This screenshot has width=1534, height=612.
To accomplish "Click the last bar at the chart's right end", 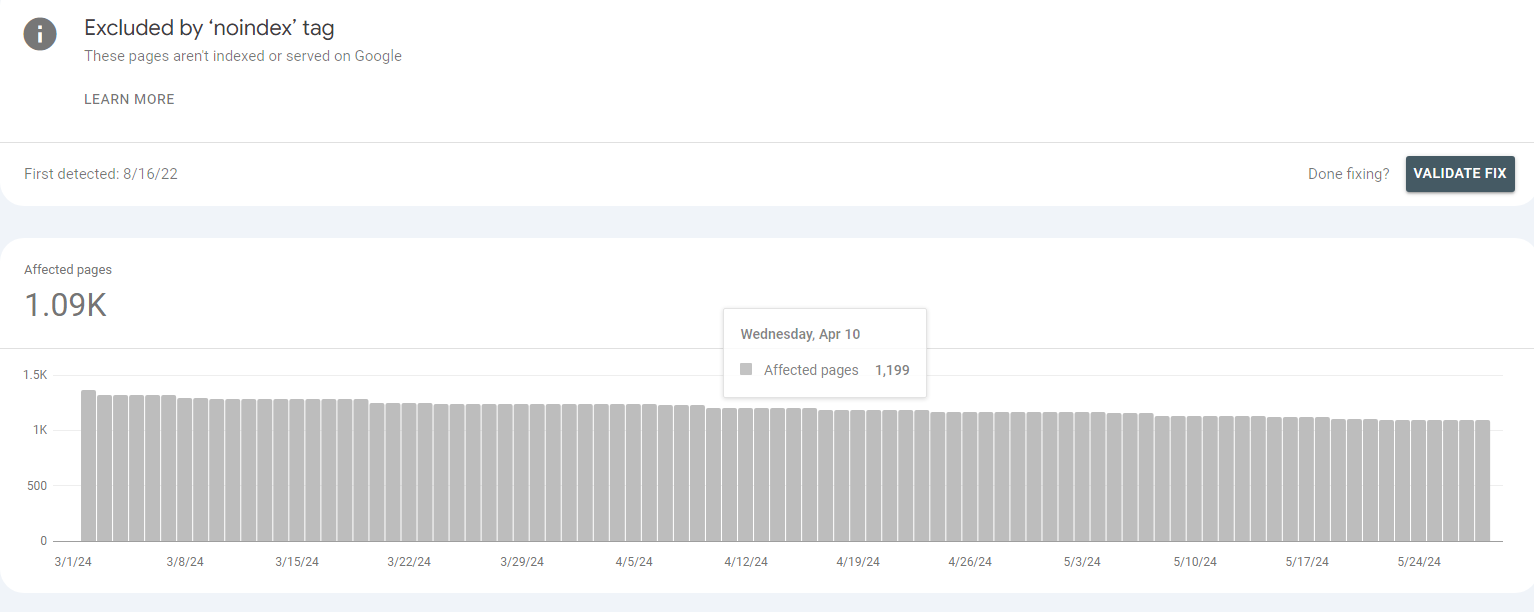I will coord(1482,481).
